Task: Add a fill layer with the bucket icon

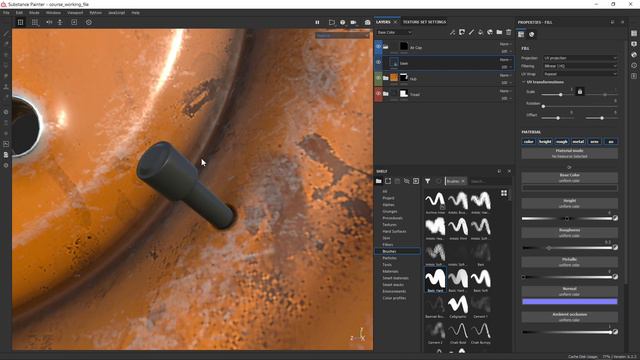Action: coord(480,32)
